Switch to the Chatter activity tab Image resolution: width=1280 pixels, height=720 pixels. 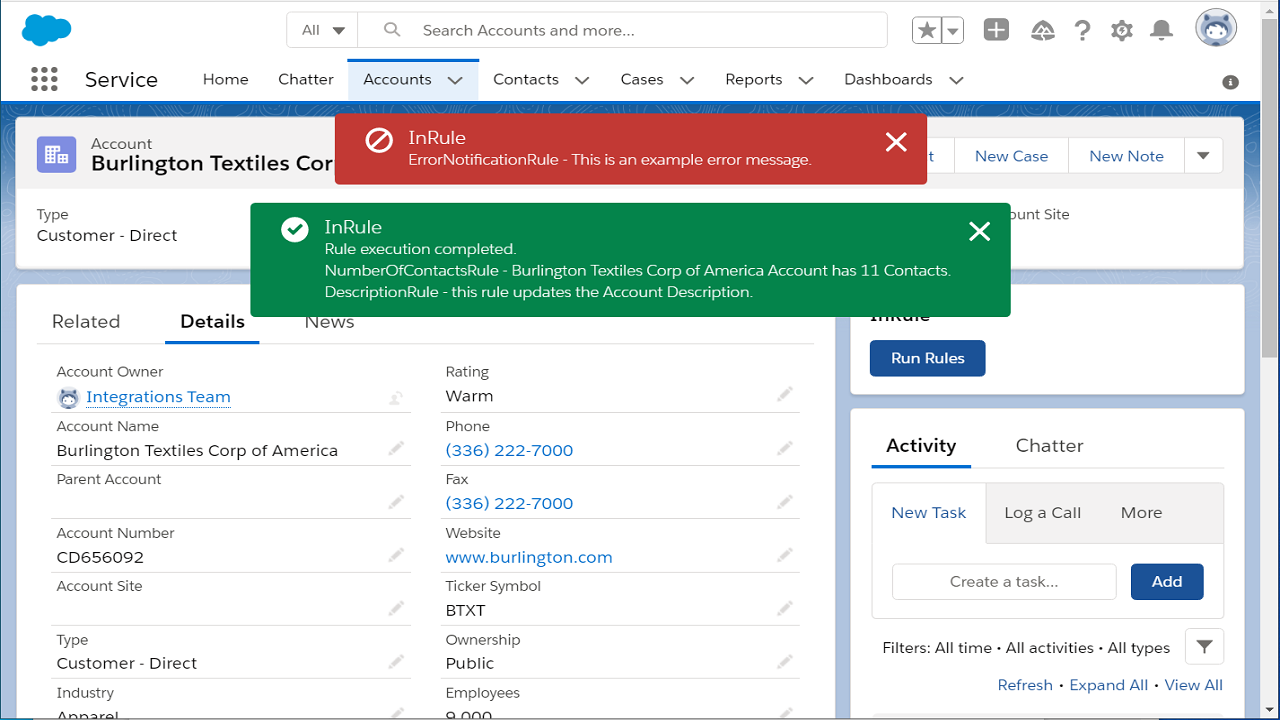[1049, 445]
